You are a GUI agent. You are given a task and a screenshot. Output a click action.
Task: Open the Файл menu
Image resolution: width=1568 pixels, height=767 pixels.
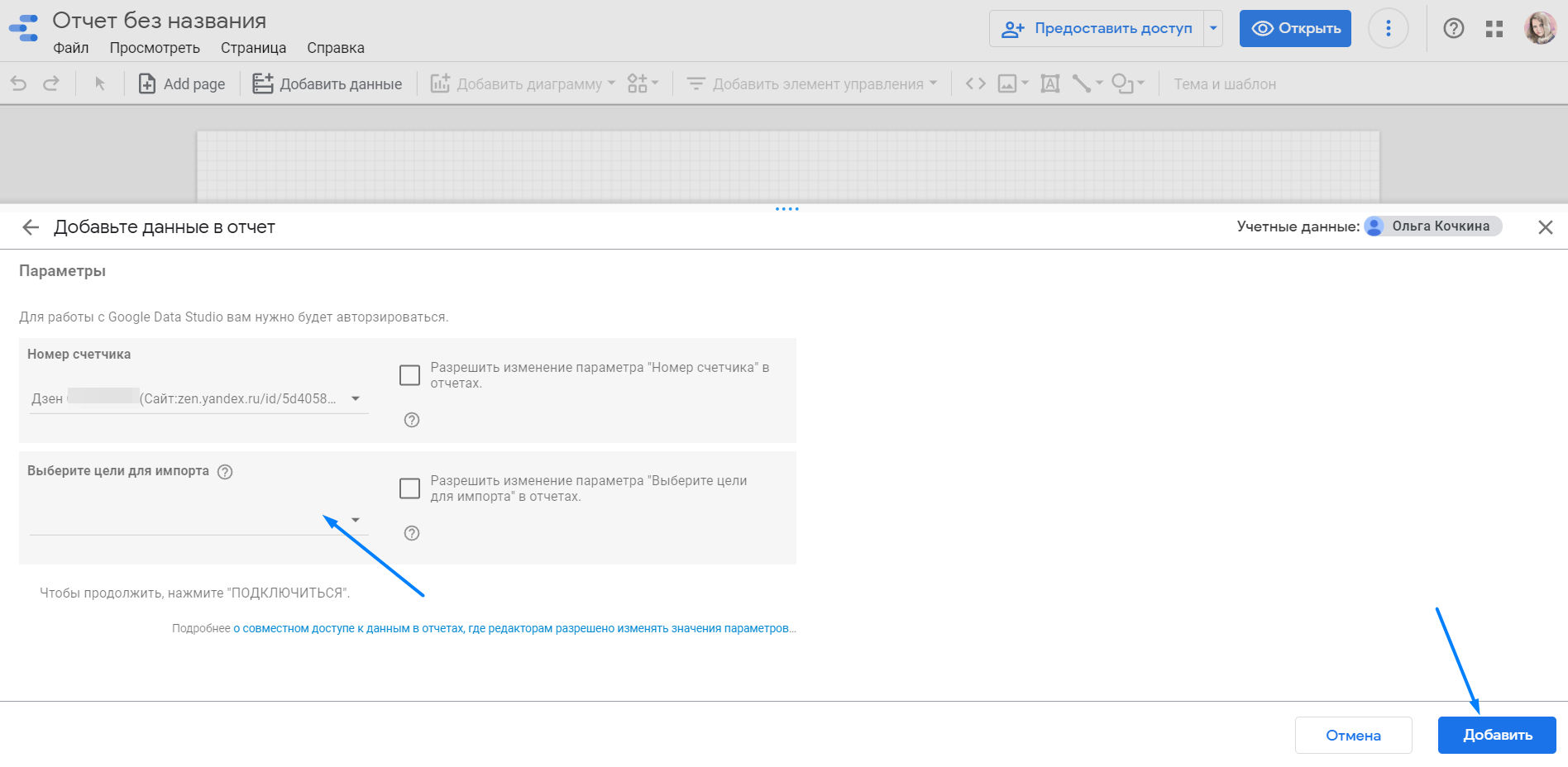pos(71,48)
